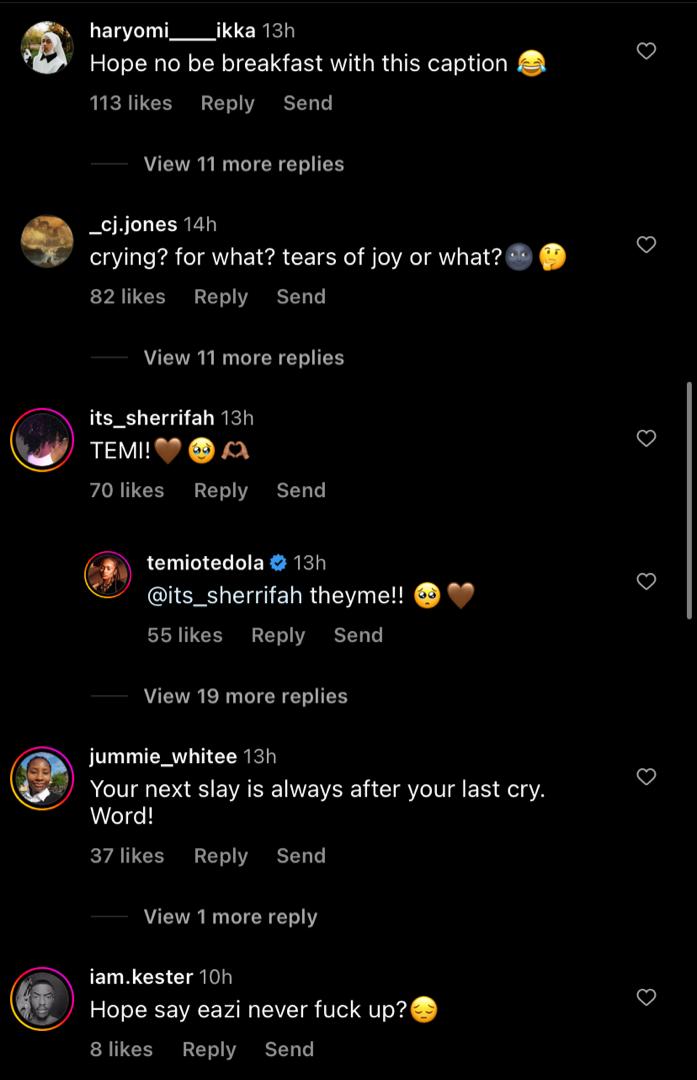Open haryomi_____ikka's profile picture
Image resolution: width=697 pixels, height=1080 pixels.
[x=47, y=48]
